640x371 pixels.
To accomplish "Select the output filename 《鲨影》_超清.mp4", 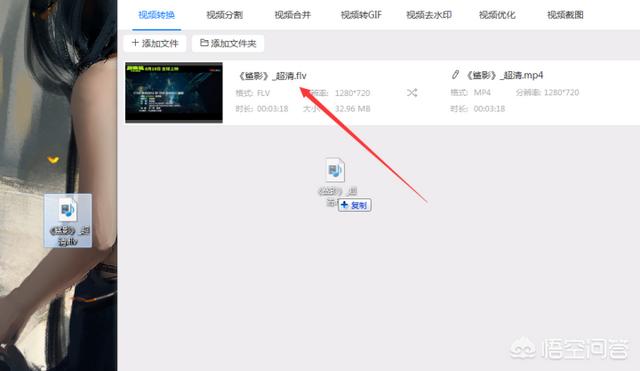I will 505,75.
